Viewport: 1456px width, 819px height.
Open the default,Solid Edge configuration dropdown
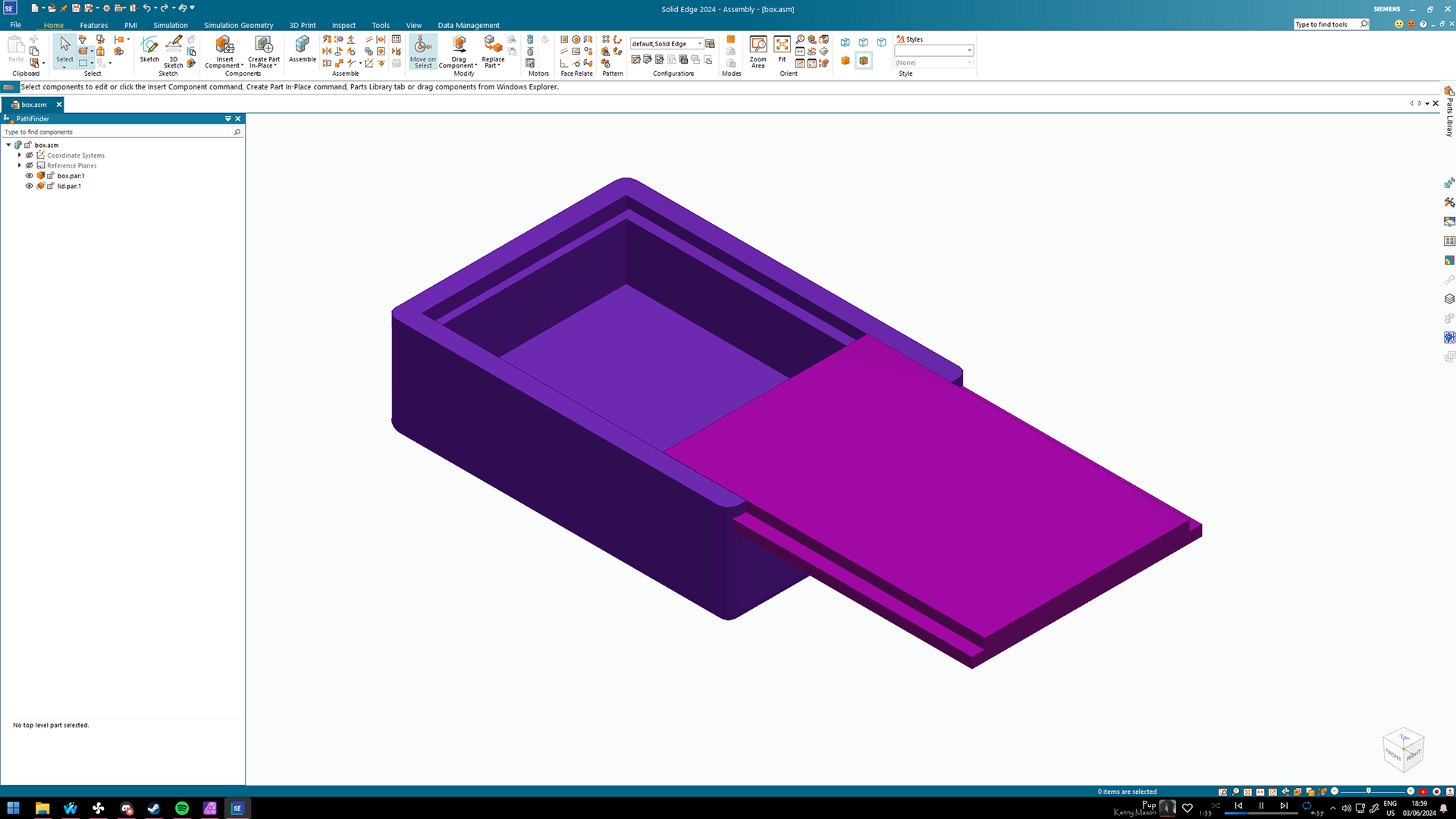700,44
